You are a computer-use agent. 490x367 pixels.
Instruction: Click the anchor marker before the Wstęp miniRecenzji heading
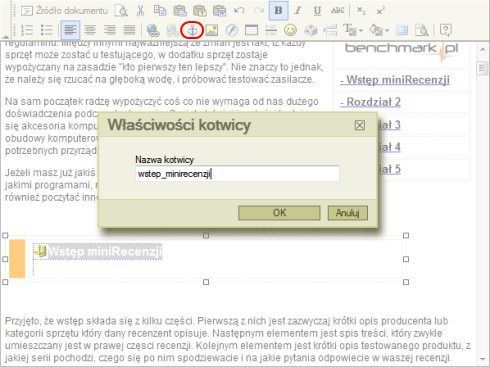(x=40, y=251)
